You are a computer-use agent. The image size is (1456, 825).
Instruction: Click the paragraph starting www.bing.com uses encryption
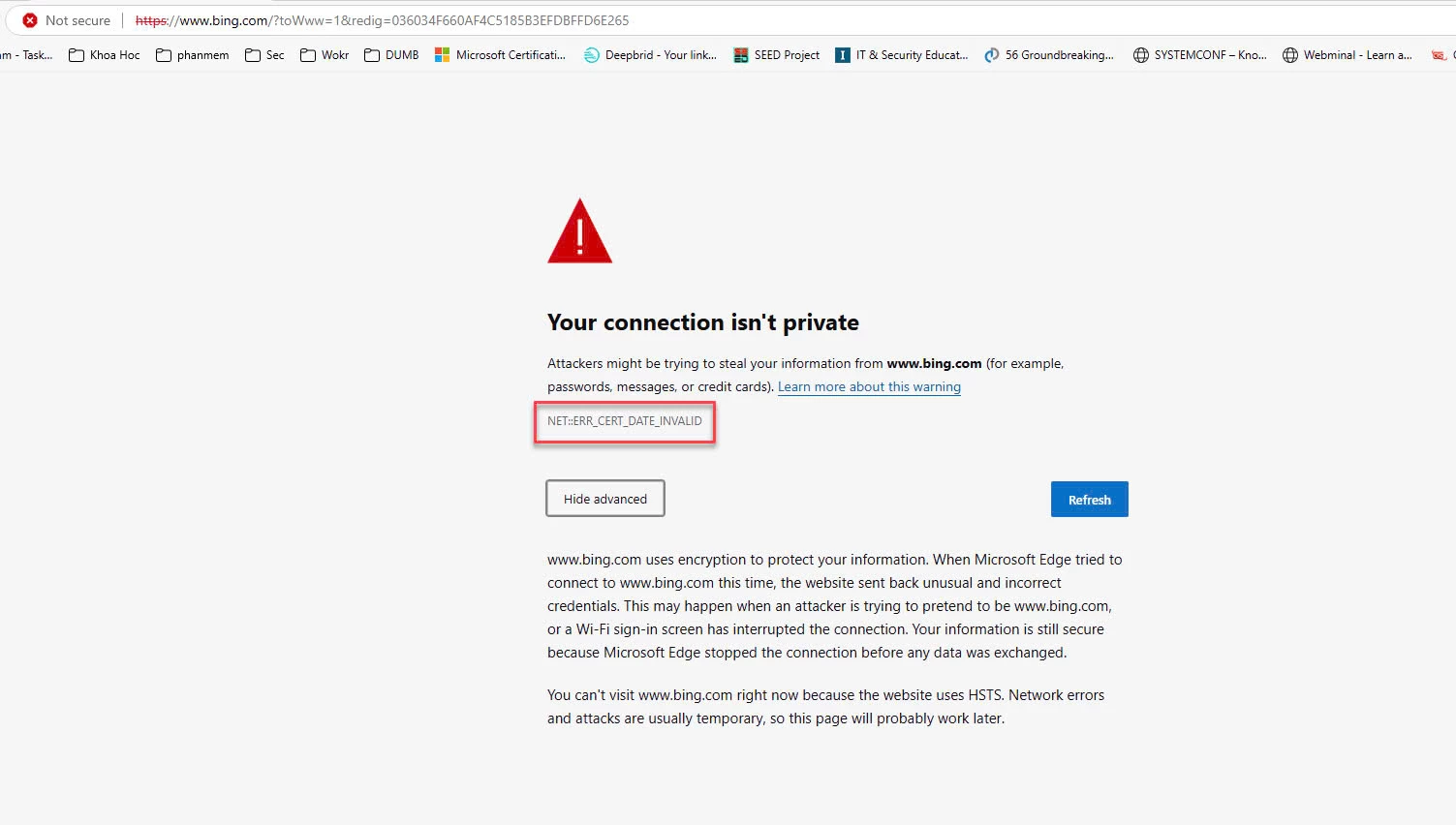835,606
